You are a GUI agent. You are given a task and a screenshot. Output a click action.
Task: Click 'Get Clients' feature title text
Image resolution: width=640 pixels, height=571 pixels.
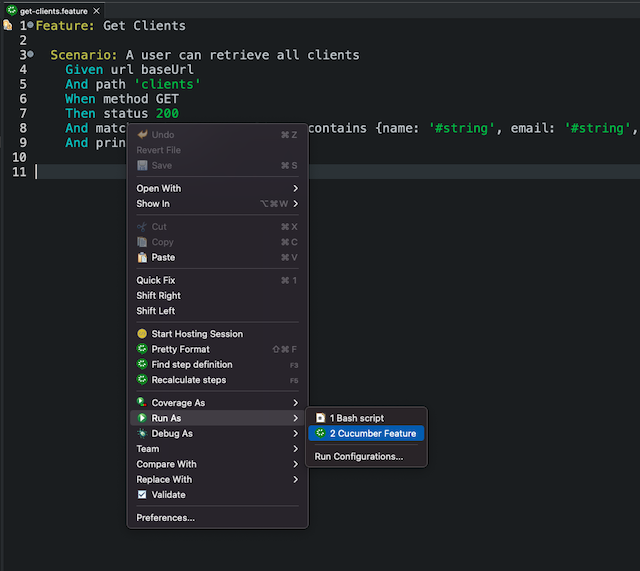(x=144, y=26)
